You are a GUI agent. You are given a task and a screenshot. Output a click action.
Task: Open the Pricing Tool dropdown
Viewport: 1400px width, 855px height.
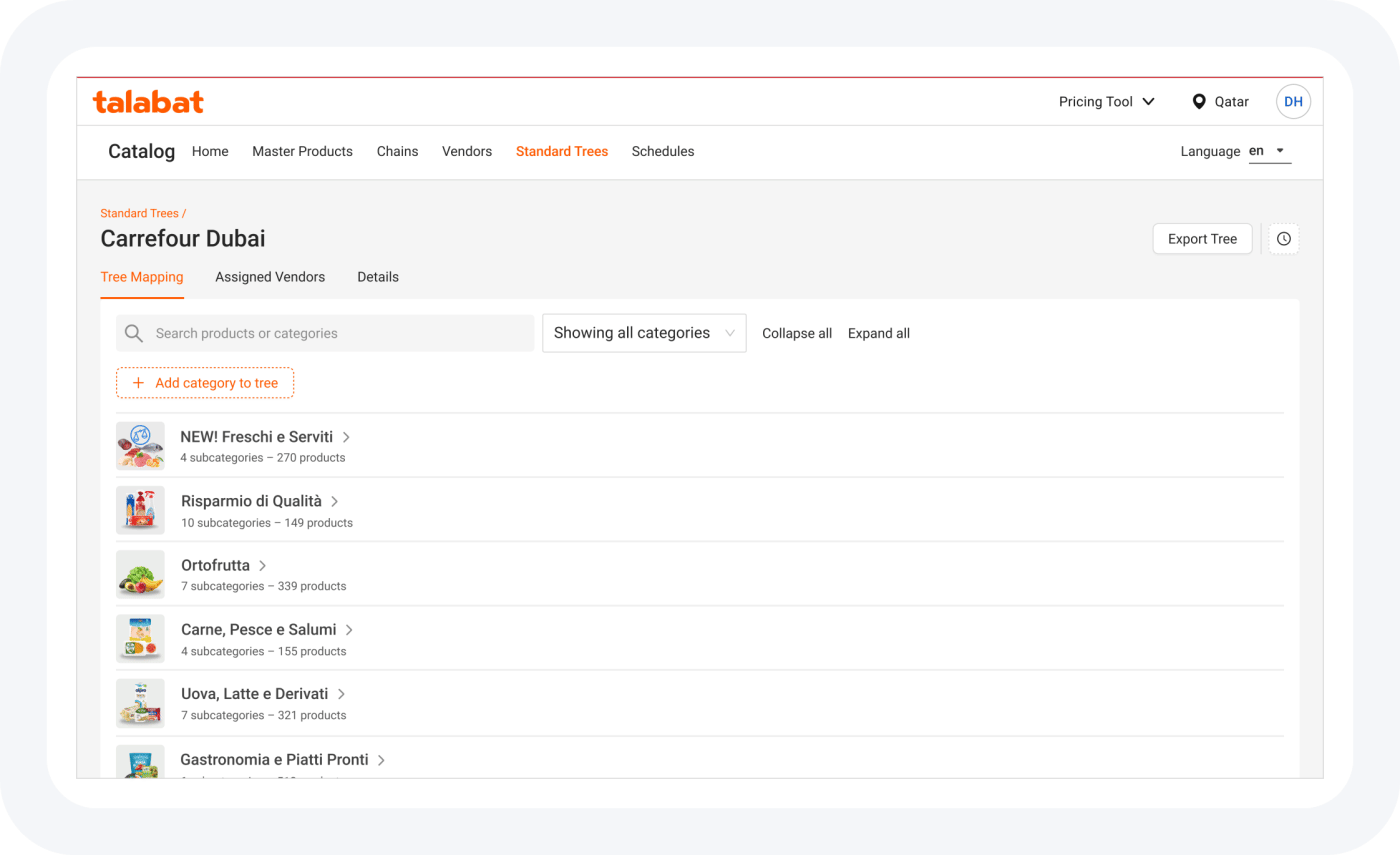[x=1107, y=102]
